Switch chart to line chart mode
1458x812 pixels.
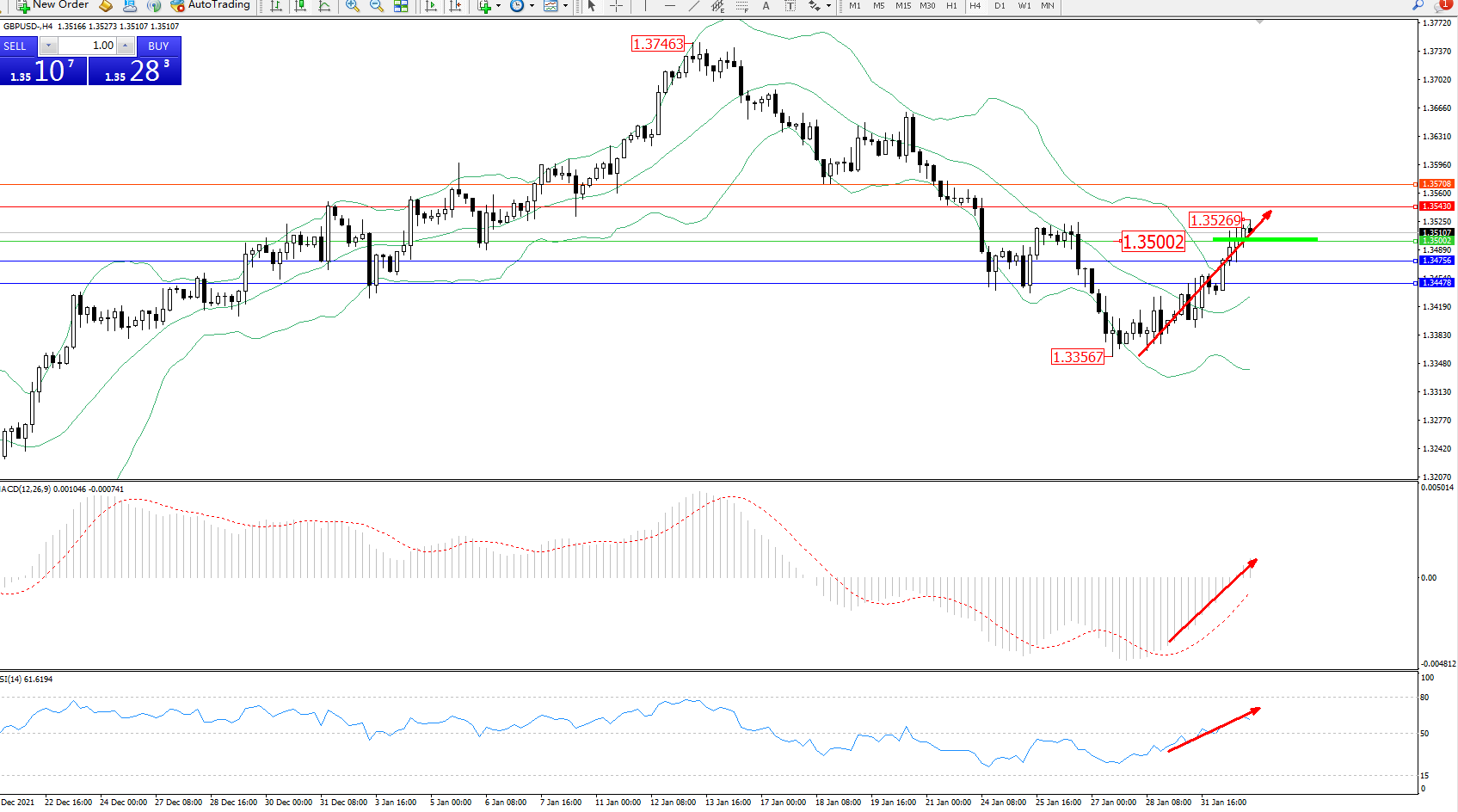click(x=324, y=6)
